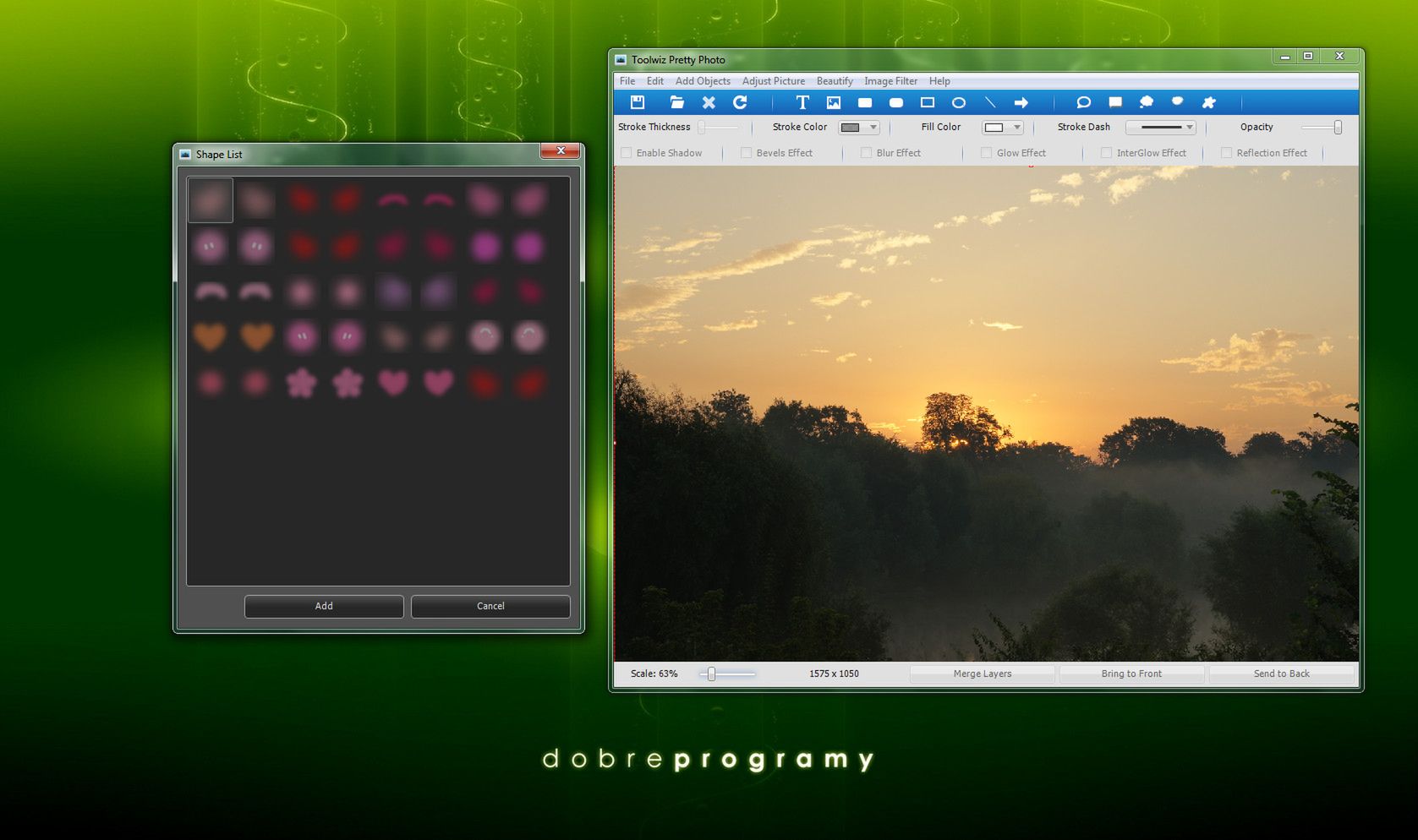Select the arrow shape tool

pos(1021,102)
